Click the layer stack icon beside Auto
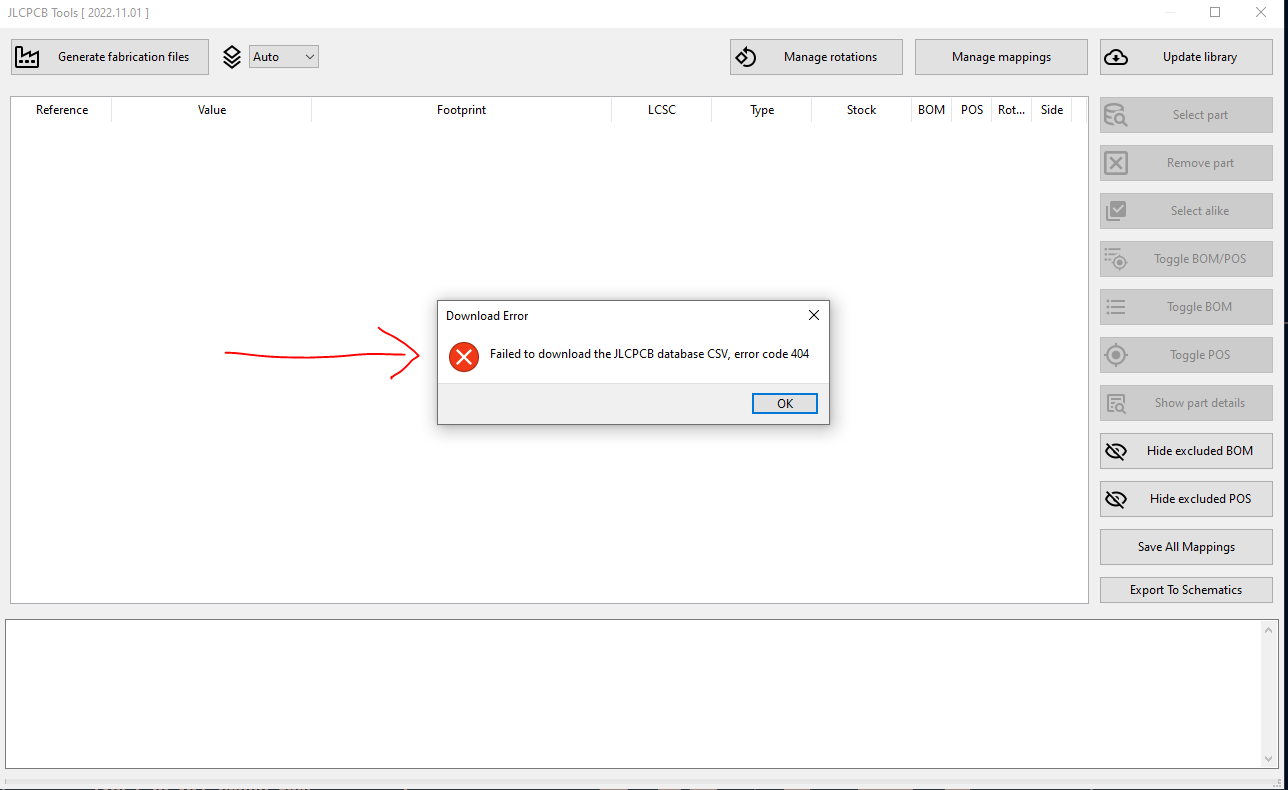 pyautogui.click(x=232, y=56)
